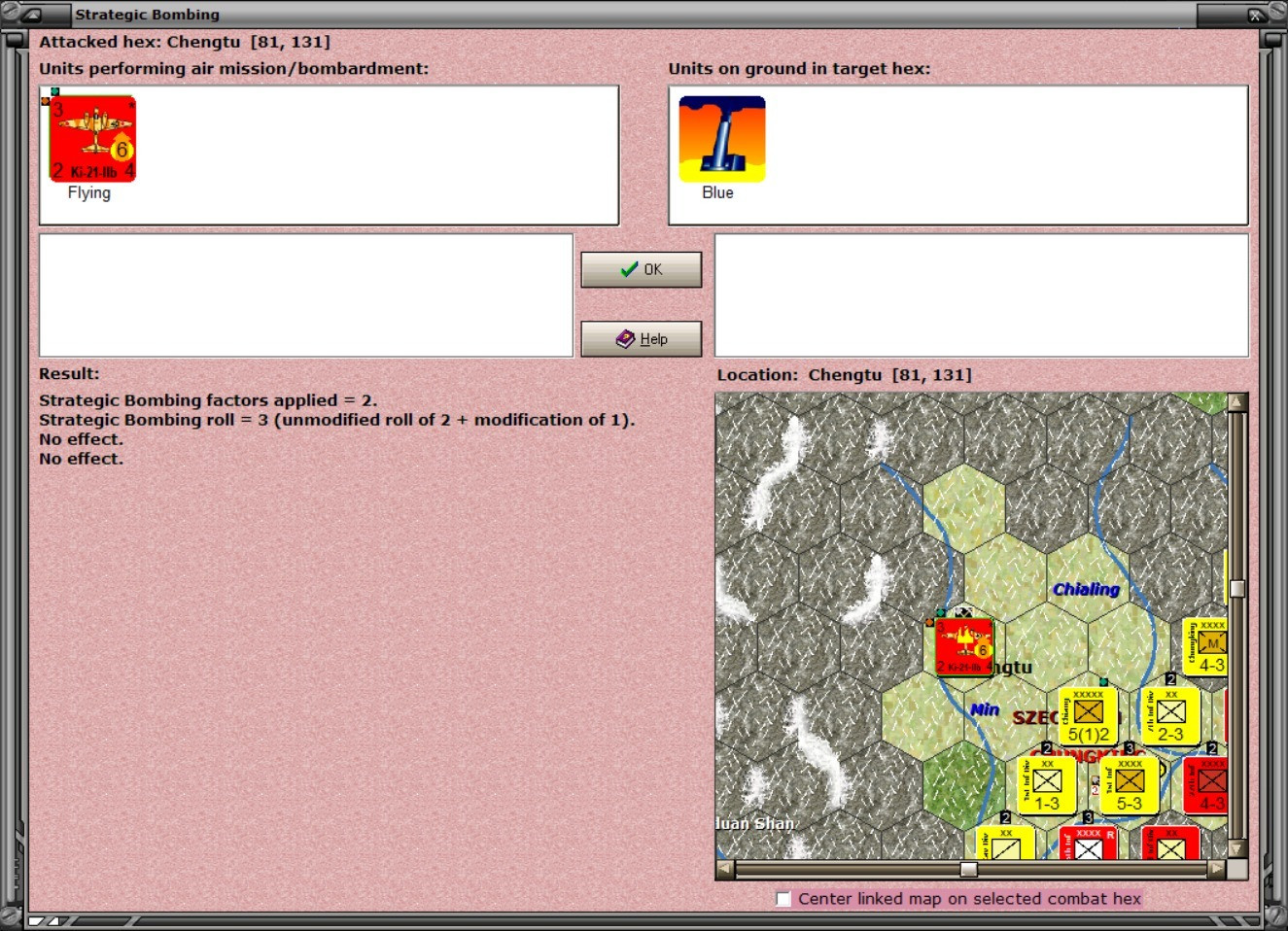This screenshot has height=931, width=1288.
Task: Select the yellow 4-3 M army counter
Action: [1205, 647]
